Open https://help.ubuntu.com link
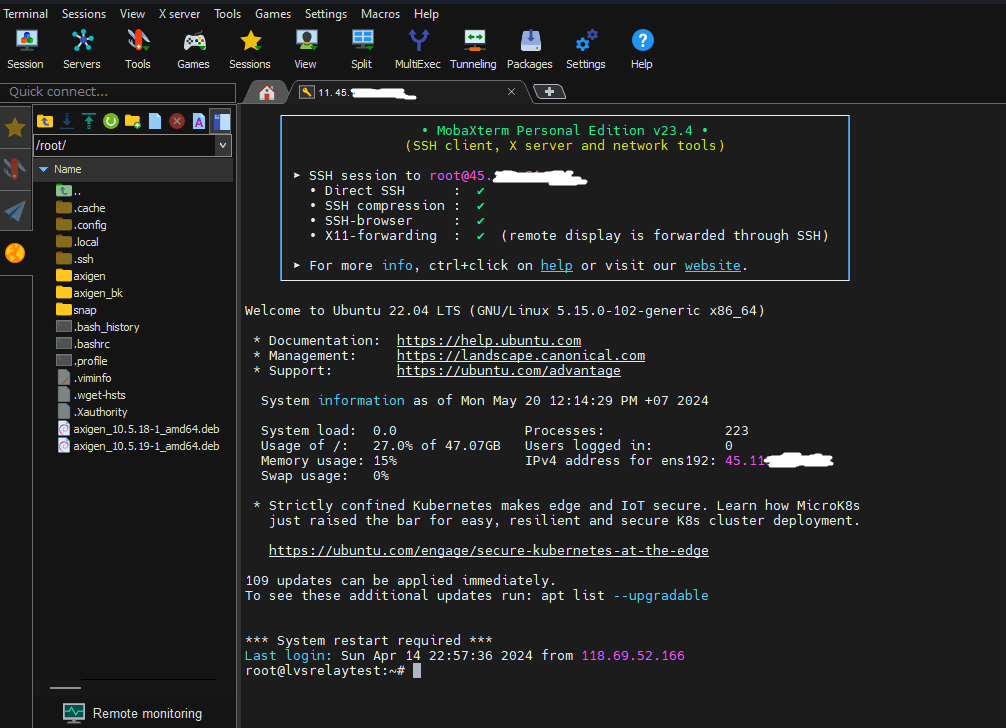Viewport: 1006px width, 728px height. 489,341
